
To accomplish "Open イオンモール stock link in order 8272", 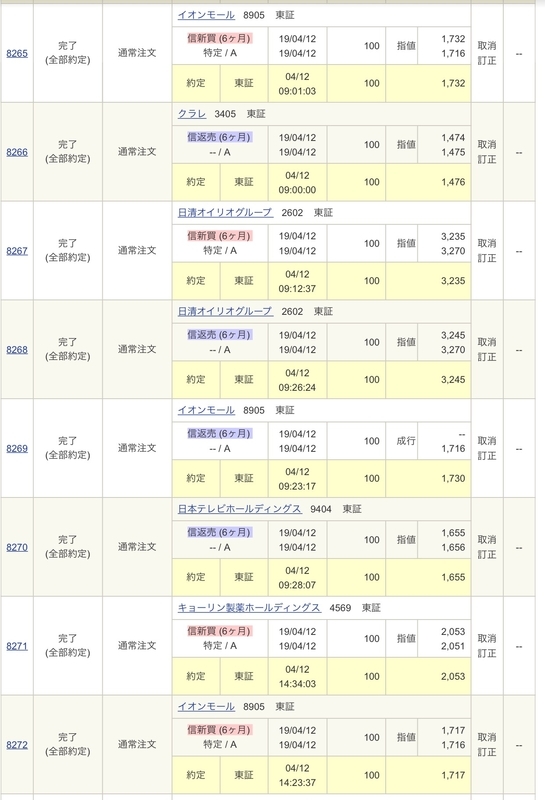I will click(x=206, y=707).
